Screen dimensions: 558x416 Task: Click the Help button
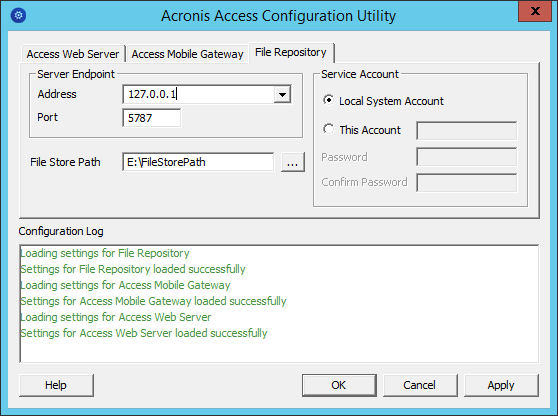point(56,385)
